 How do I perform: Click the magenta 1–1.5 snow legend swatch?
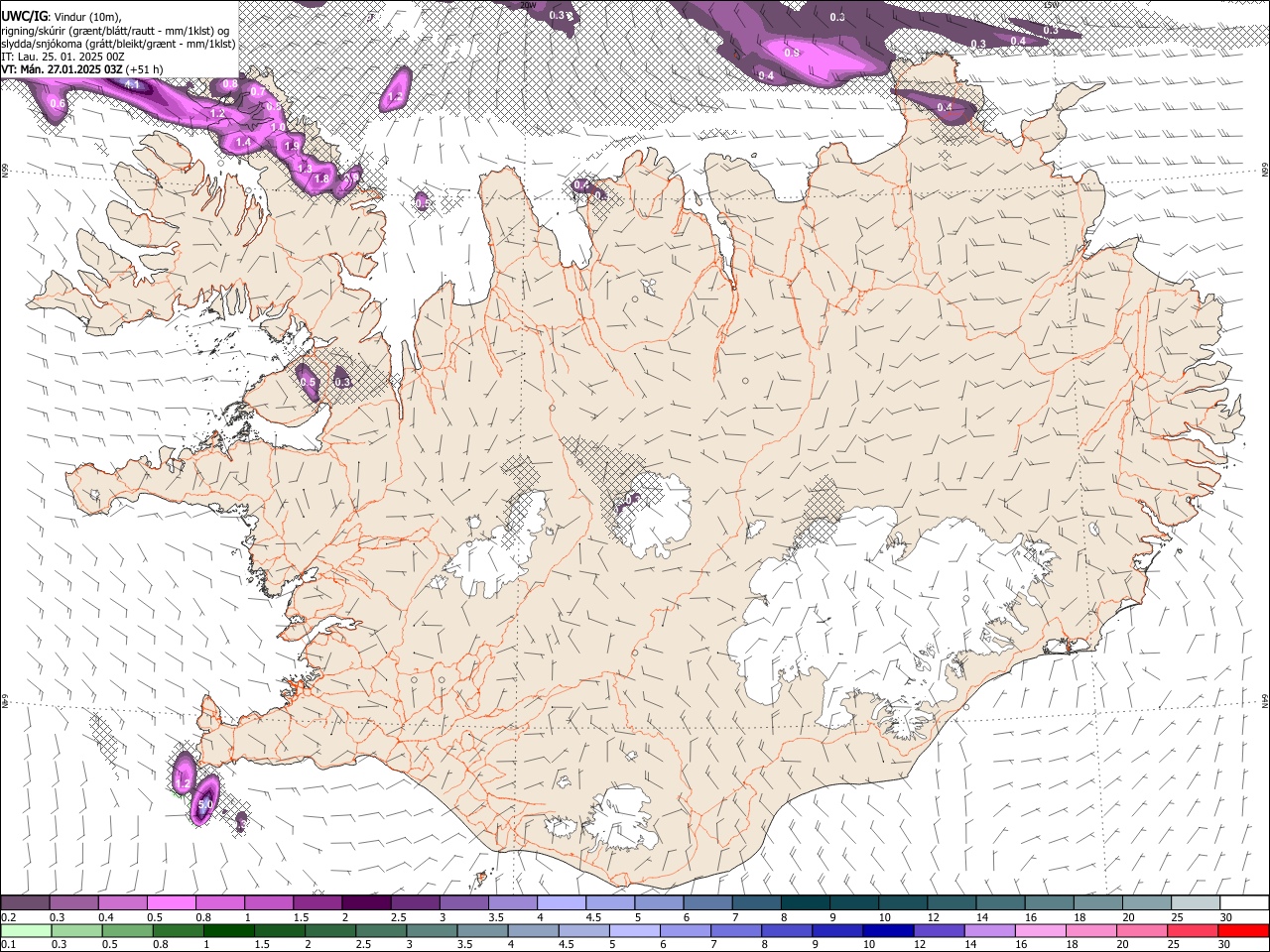pos(268,902)
